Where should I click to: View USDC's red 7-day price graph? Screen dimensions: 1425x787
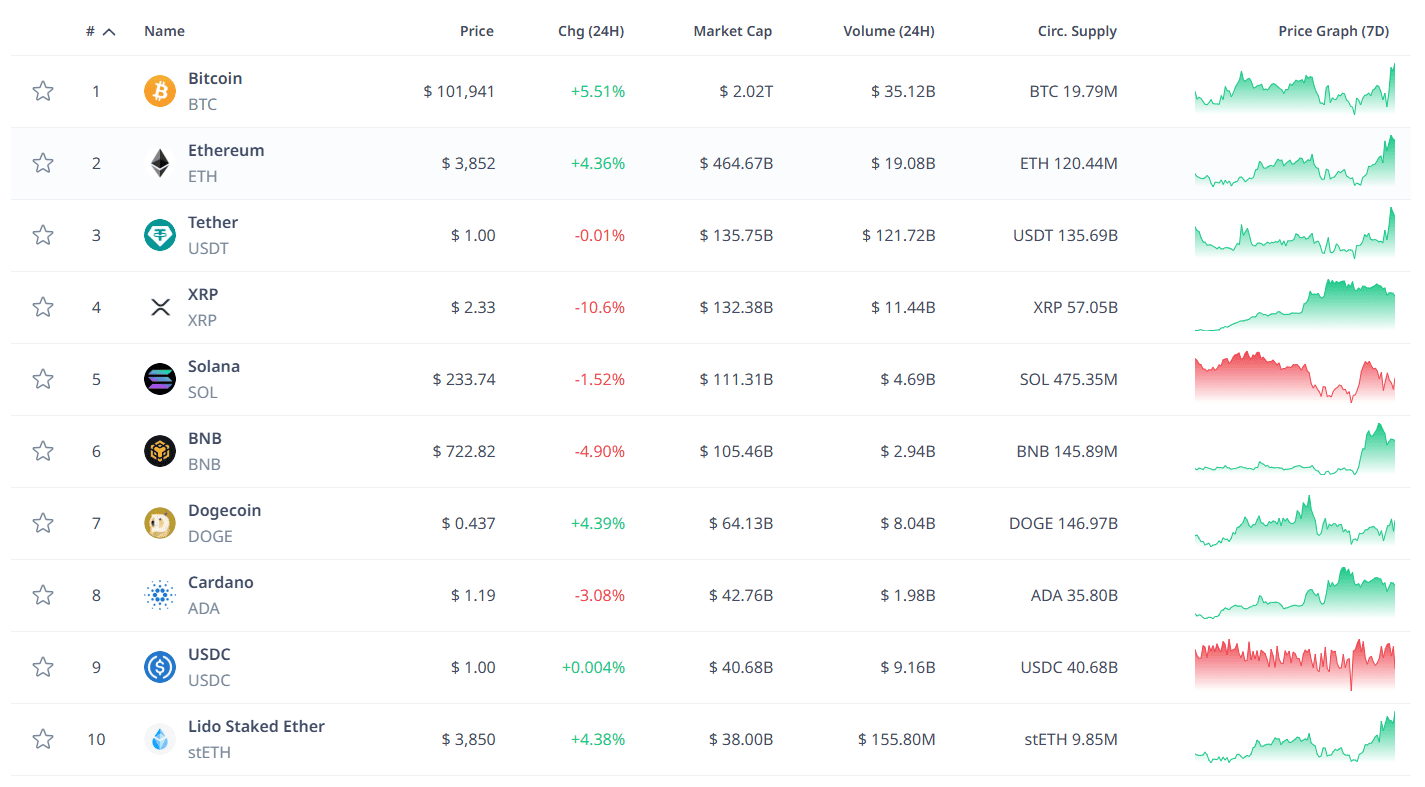point(1295,665)
